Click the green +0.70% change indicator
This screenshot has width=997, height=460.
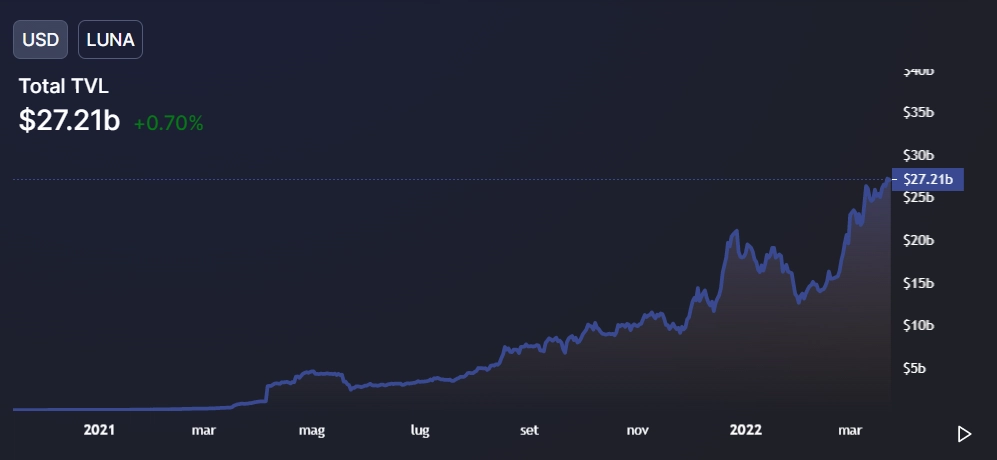168,123
